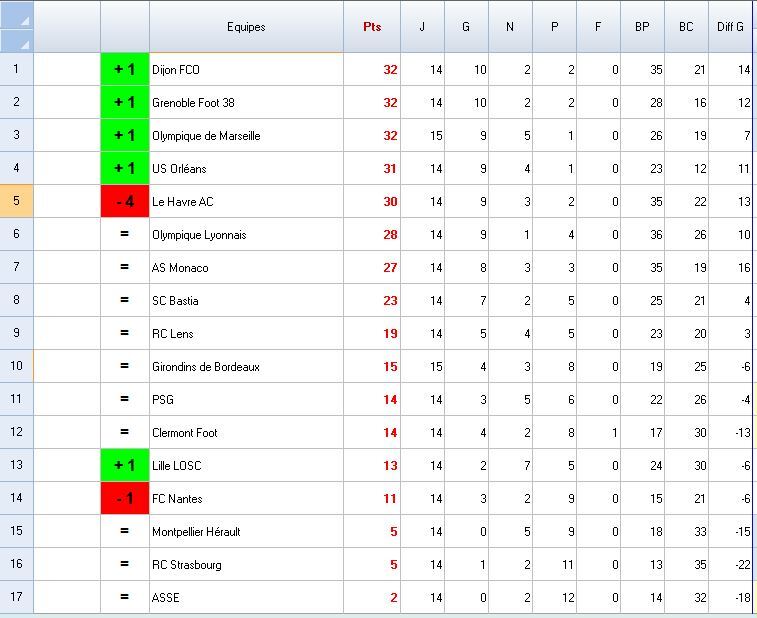
Task: Click the Pts column header
Action: pyautogui.click(x=372, y=27)
